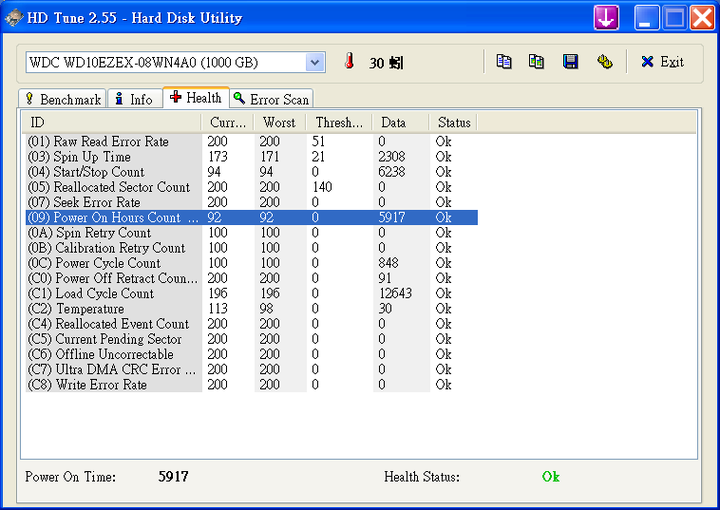Select the (C8) Write Error Rate row

(252, 384)
